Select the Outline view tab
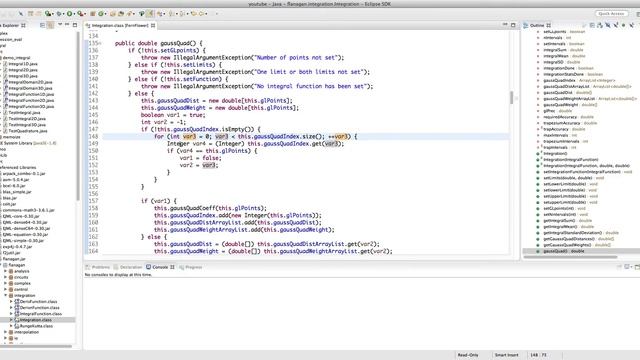The height and width of the screenshot is (360, 640). click(x=537, y=25)
